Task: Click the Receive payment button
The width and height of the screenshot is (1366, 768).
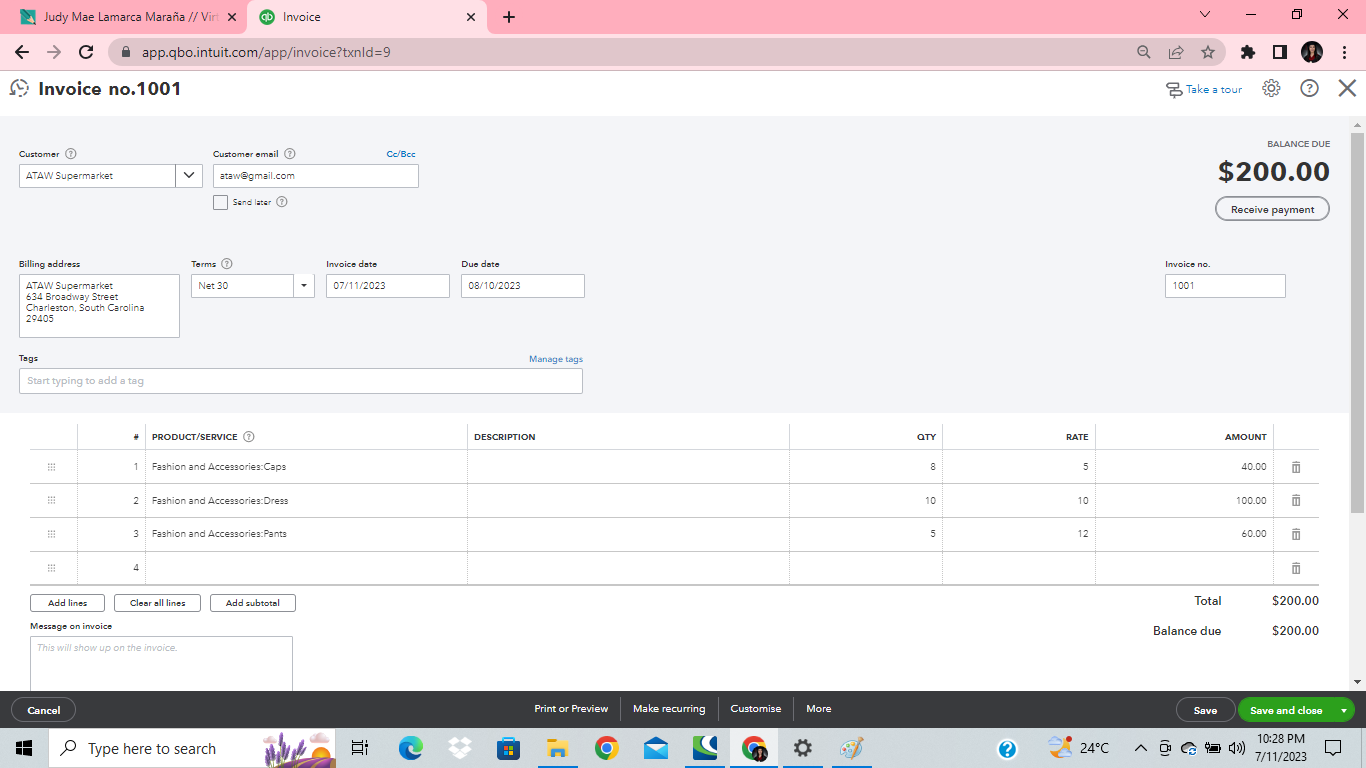Action: pyautogui.click(x=1272, y=210)
